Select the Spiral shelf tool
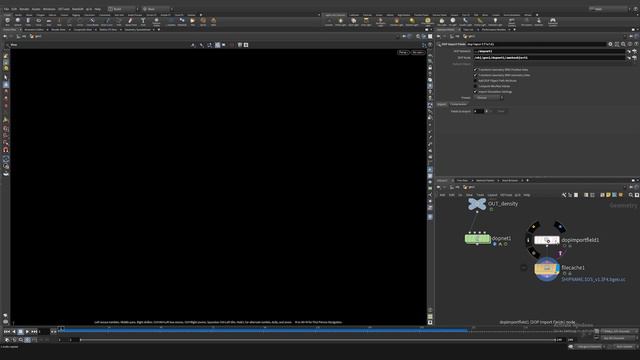Screen dimensions: 640x360 (203, 21)
